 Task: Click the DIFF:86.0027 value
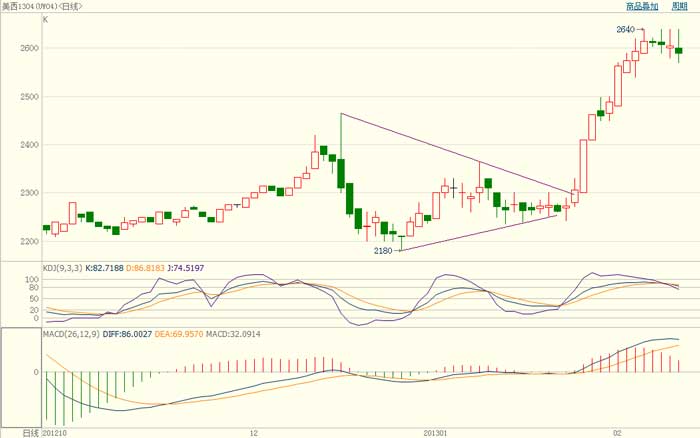click(x=127, y=334)
